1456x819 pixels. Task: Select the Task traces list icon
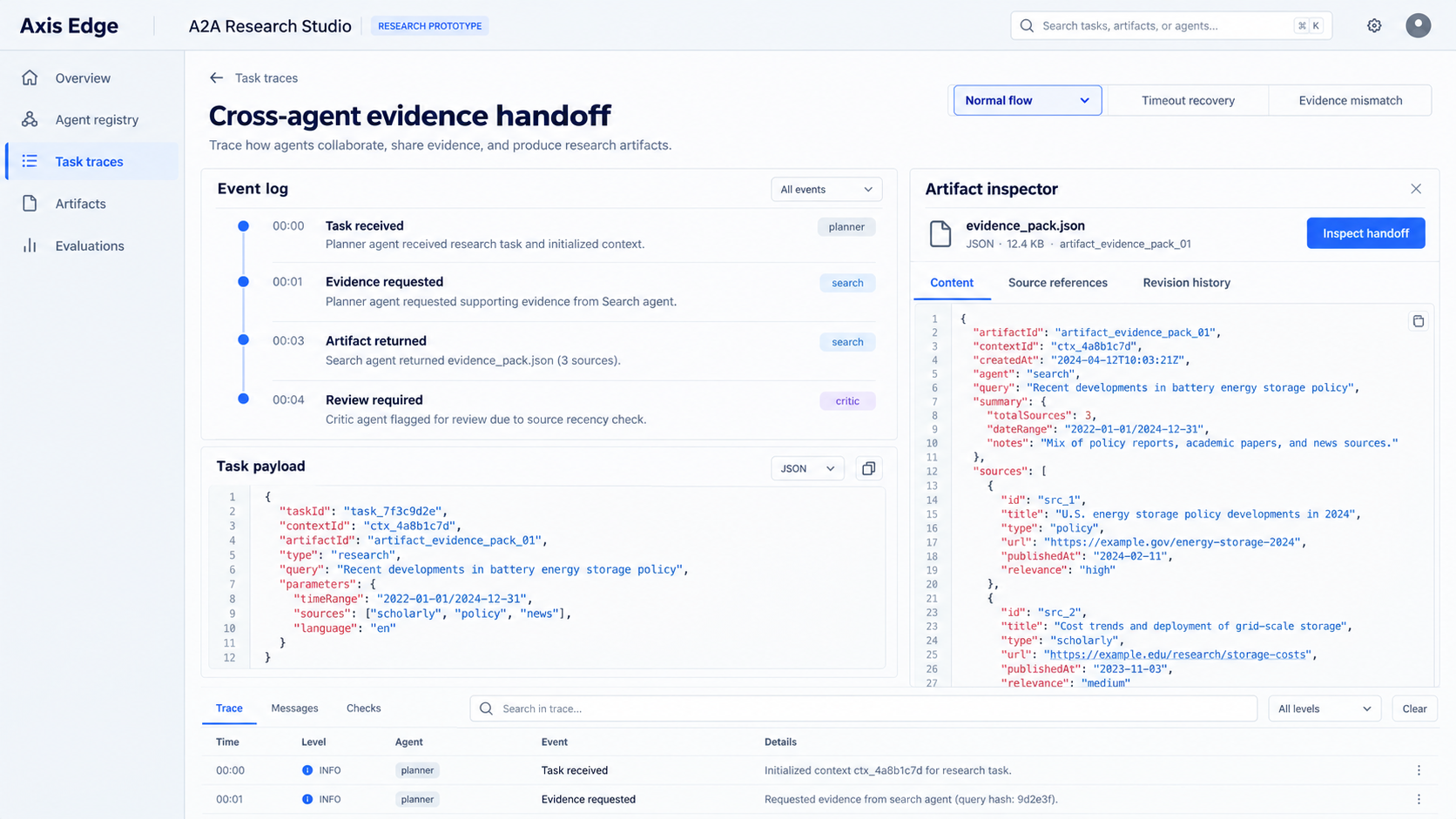(30, 161)
